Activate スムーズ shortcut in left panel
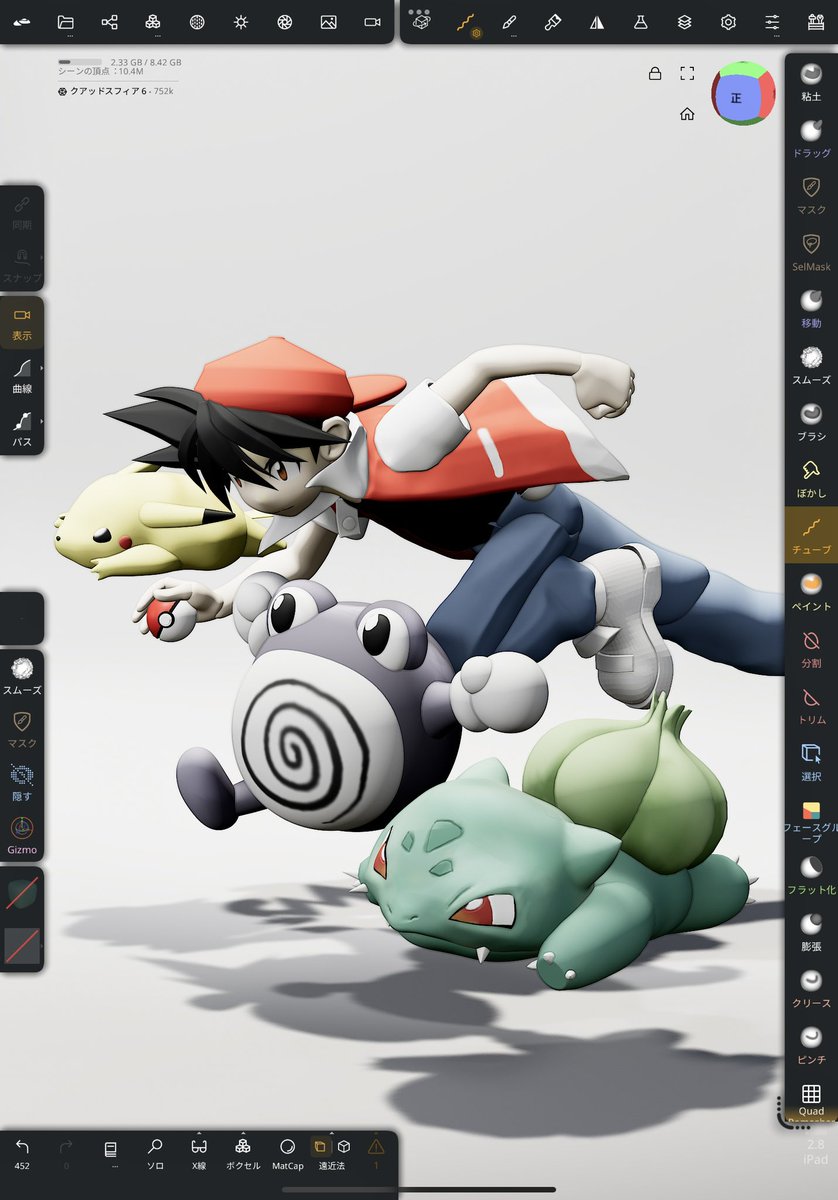 [22, 676]
